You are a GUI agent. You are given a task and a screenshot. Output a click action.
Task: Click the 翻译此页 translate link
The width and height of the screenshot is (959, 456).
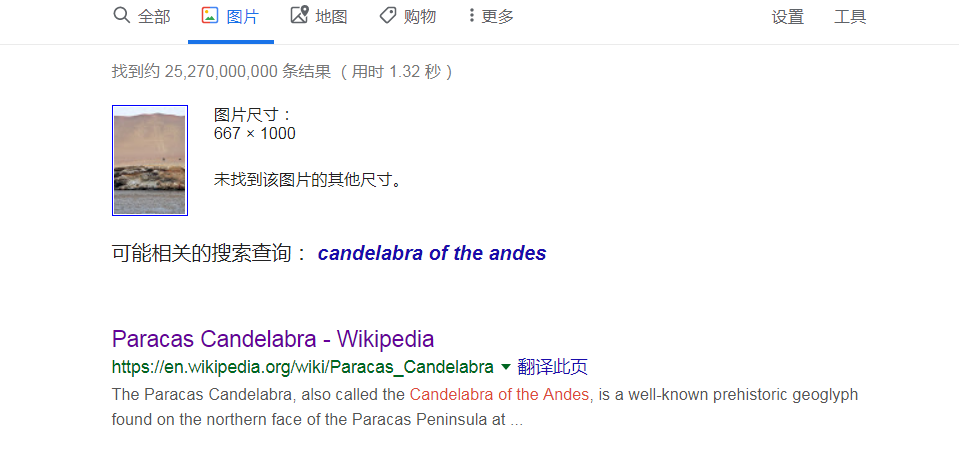coord(552,367)
